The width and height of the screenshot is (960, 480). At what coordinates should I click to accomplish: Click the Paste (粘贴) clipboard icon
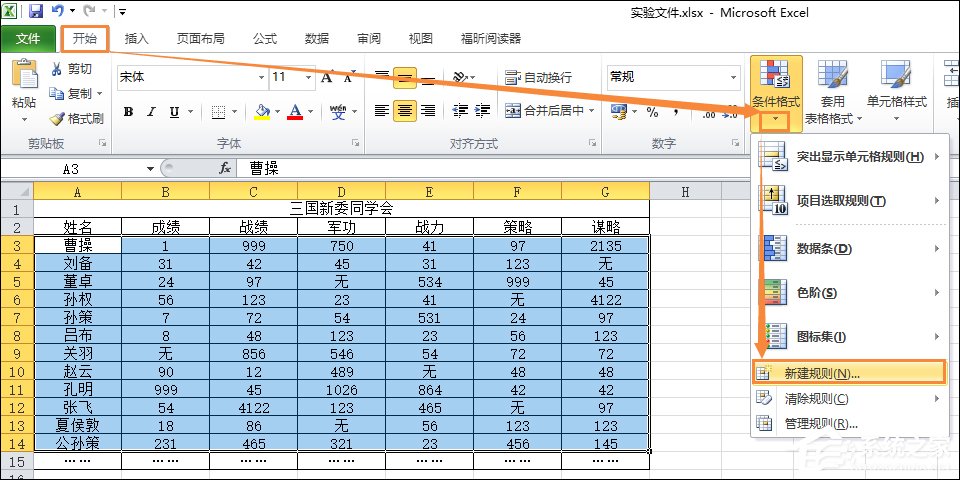(23, 85)
